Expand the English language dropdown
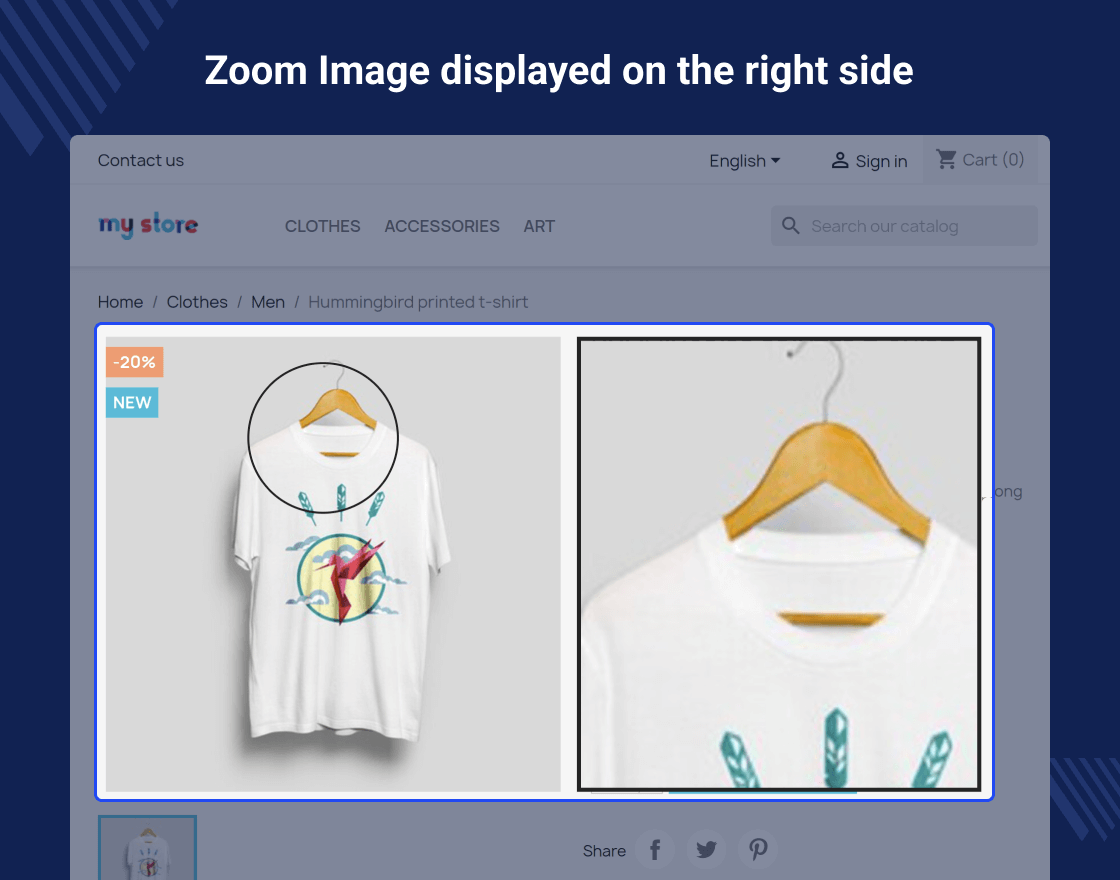 (744, 161)
